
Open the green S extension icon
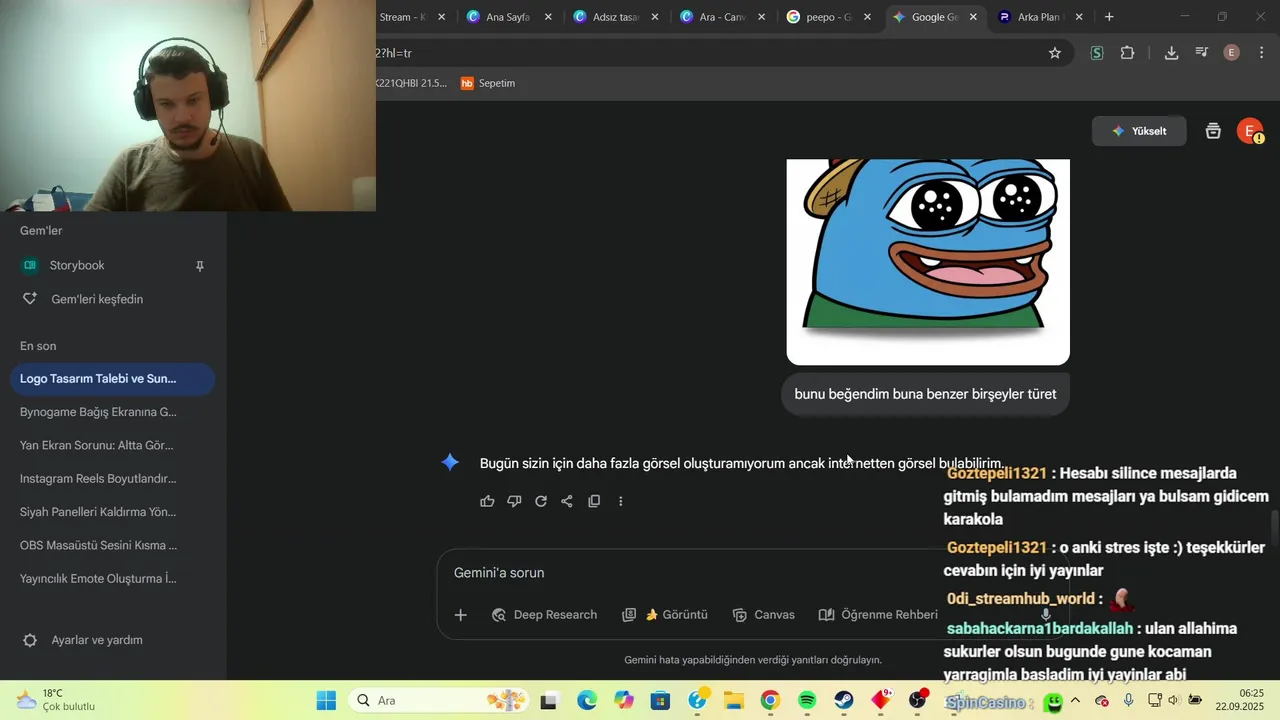tap(1097, 53)
